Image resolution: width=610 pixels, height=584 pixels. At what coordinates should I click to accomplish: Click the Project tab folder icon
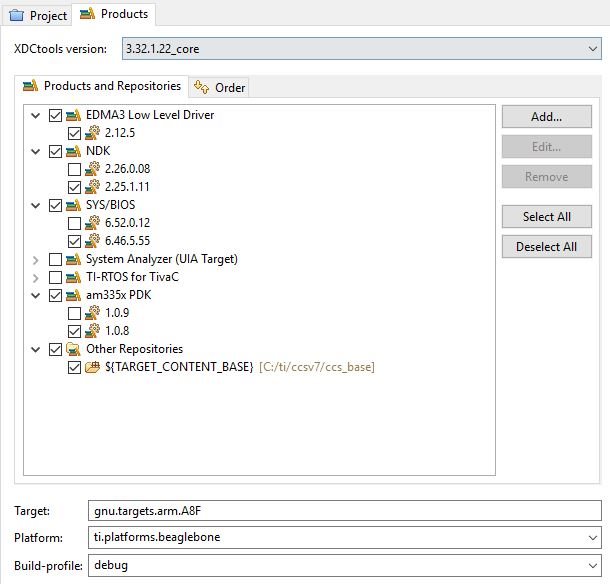pyautogui.click(x=16, y=16)
